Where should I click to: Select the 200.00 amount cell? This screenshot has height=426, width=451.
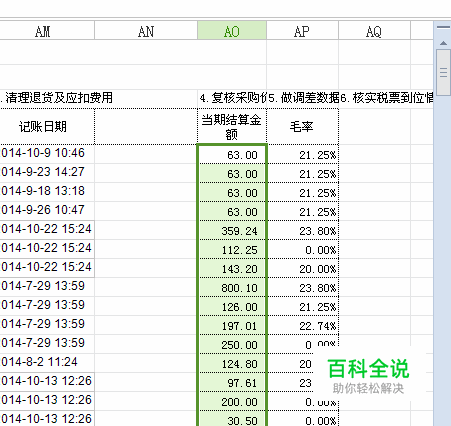tap(232, 401)
